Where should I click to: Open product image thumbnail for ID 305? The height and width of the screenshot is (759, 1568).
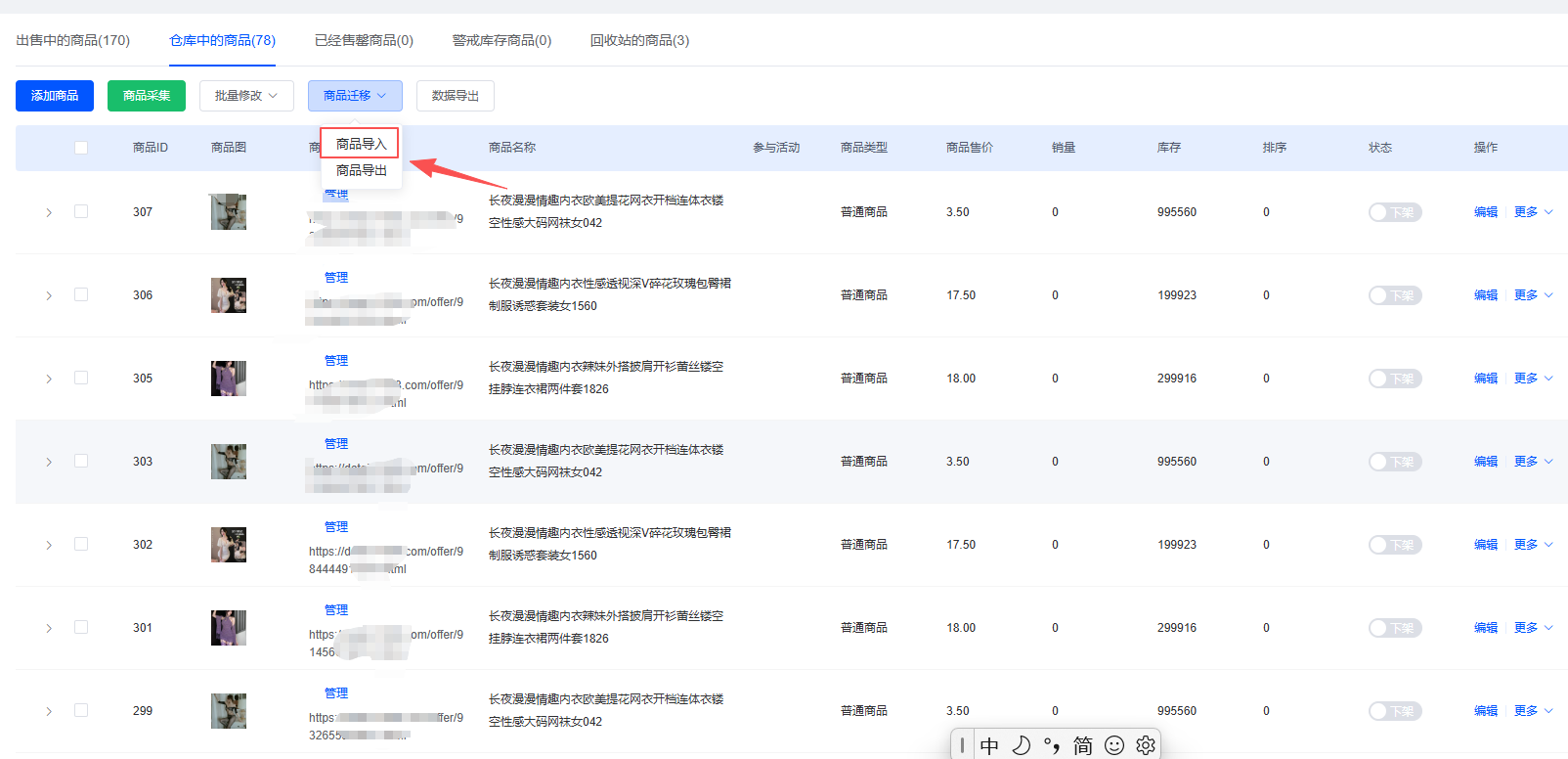pos(228,379)
